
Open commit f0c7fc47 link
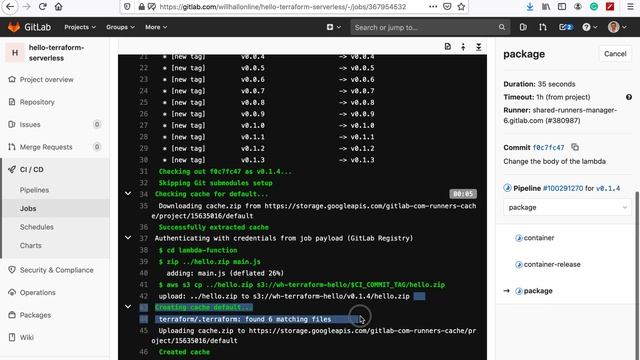548,148
